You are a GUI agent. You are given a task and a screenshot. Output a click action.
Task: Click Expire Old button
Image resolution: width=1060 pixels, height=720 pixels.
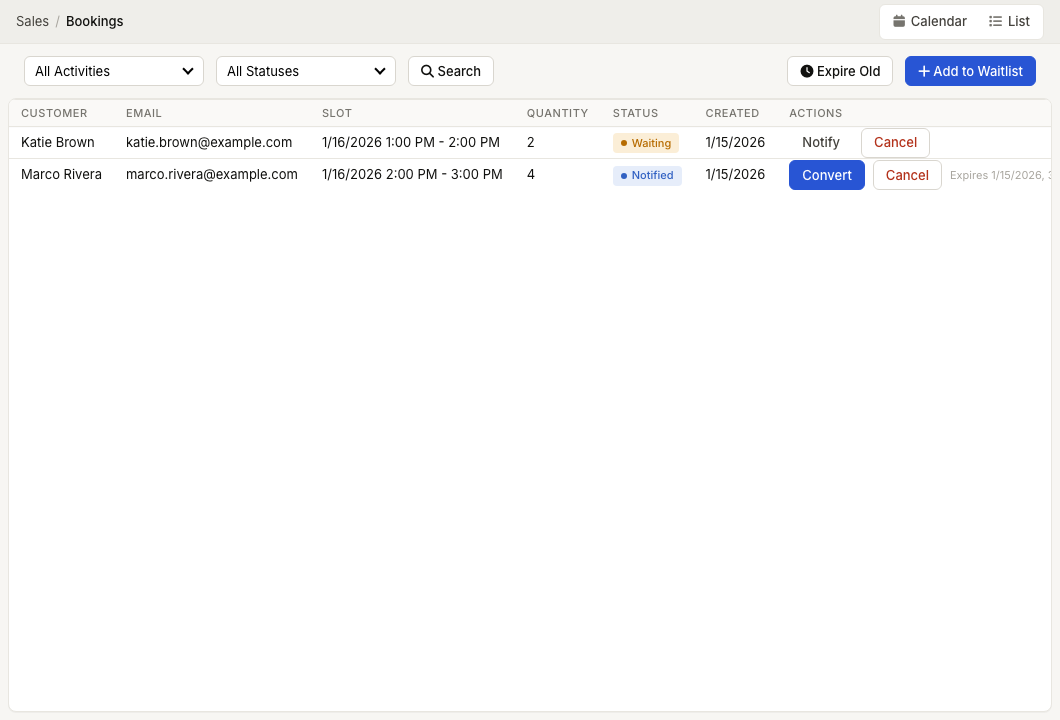840,71
